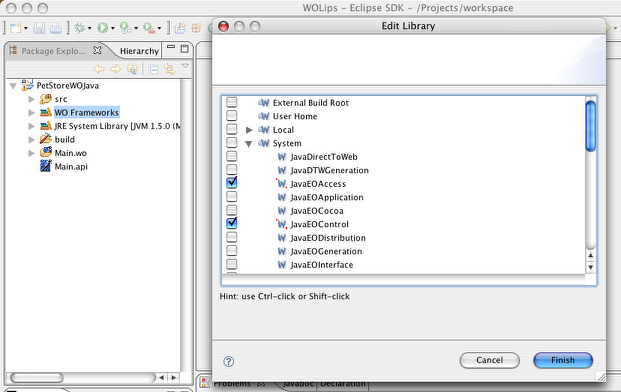This screenshot has width=621, height=392.
Task: Check the External Build Root checkbox
Action: [232, 102]
